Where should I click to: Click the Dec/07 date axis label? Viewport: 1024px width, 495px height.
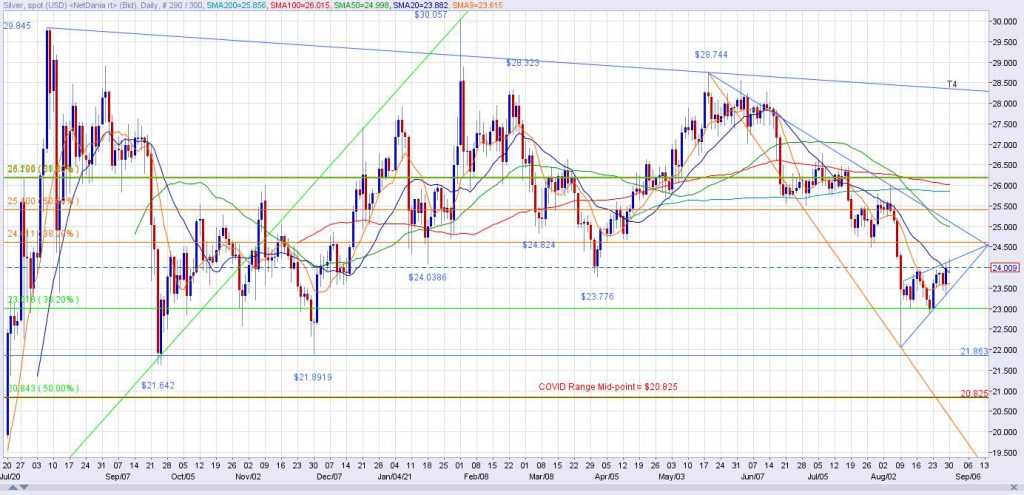(x=329, y=477)
